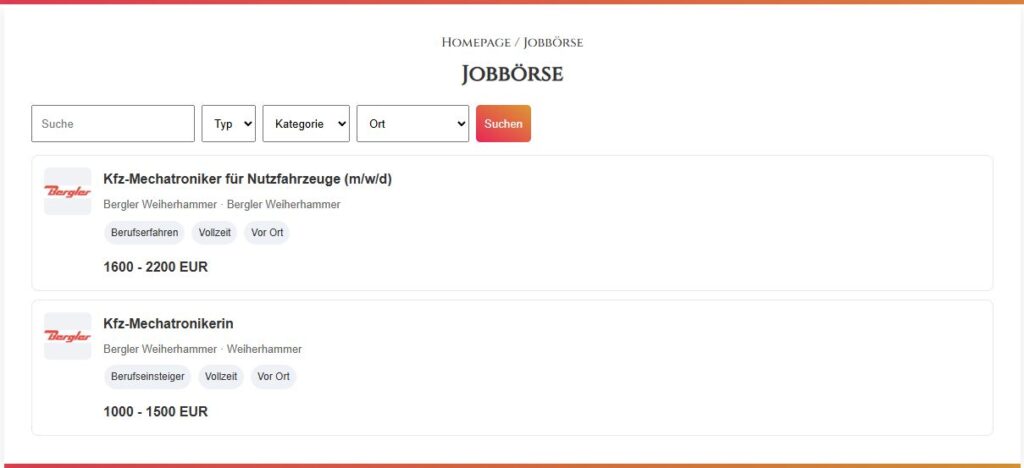This screenshot has height=468, width=1024.
Task: Click the Jobbörse page heading
Action: (x=512, y=74)
